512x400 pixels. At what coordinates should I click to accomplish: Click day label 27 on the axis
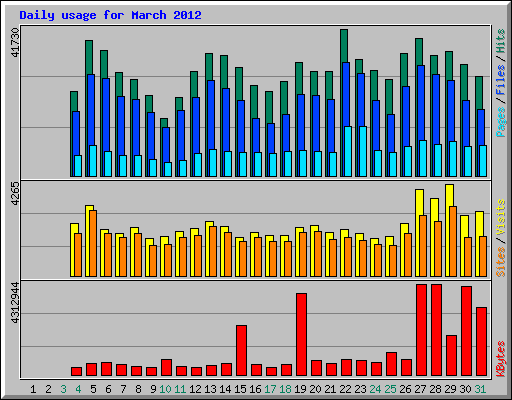420,389
